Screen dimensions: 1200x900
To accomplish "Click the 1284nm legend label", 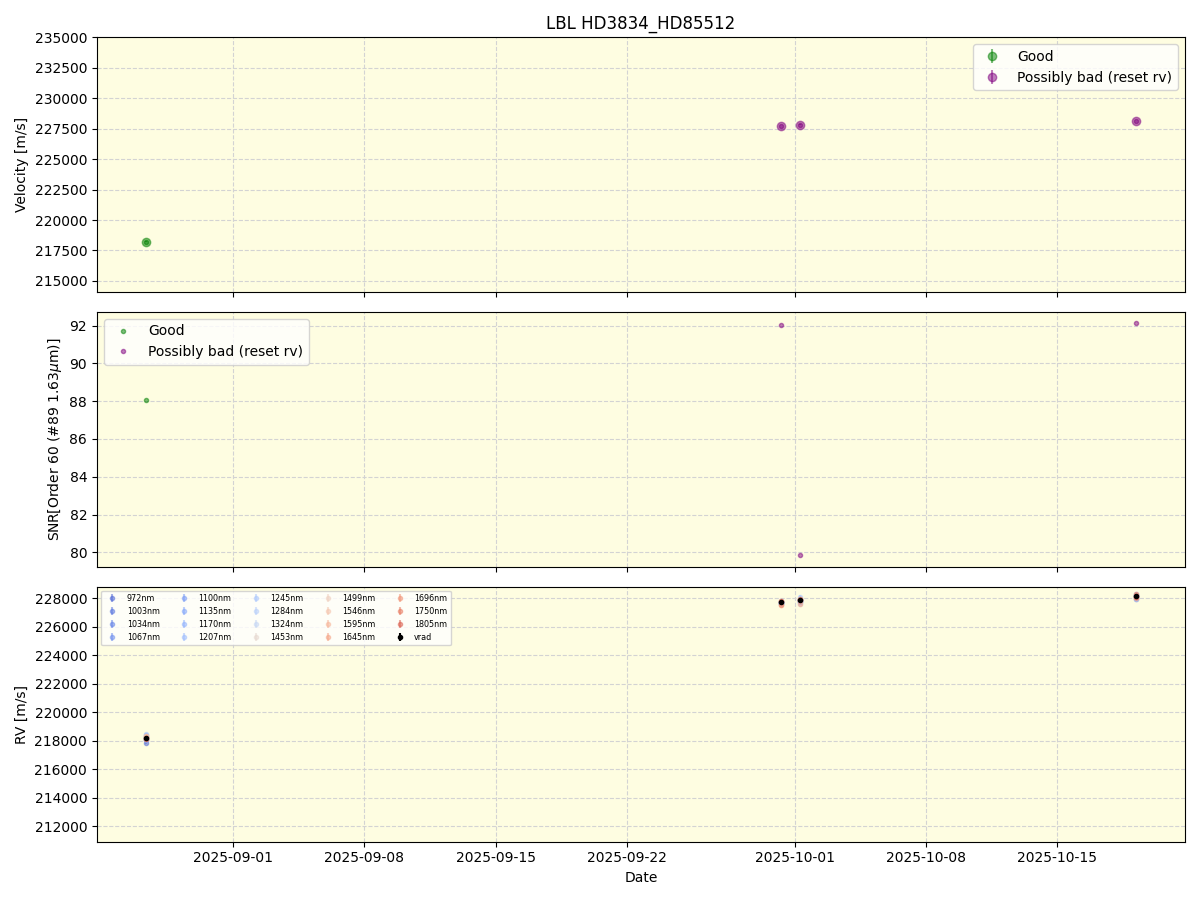I will [x=287, y=611].
